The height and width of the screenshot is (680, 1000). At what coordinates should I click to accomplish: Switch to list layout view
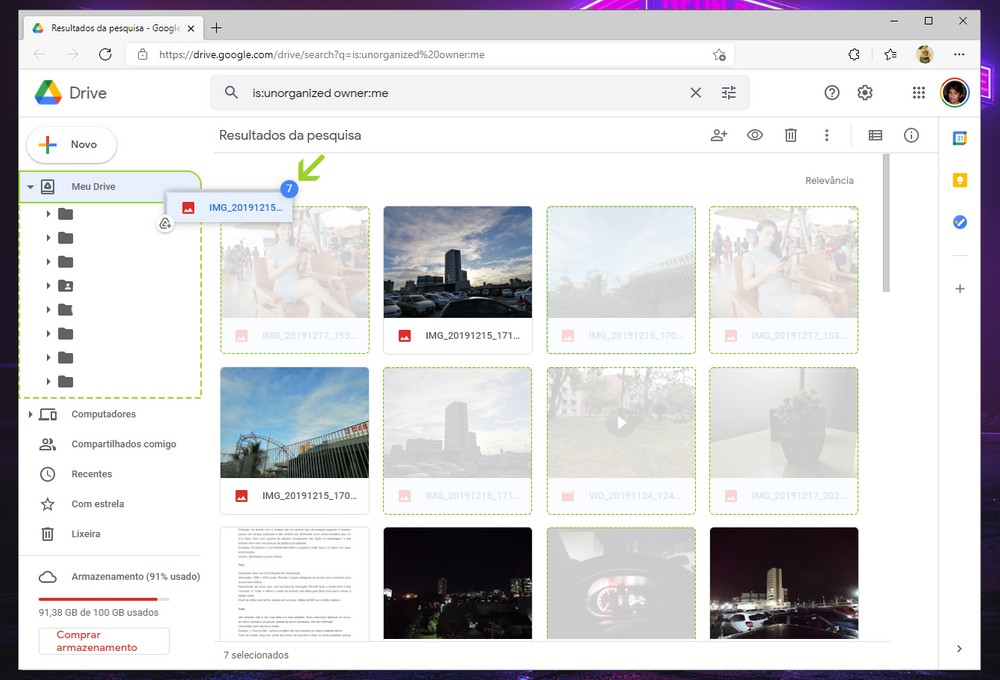tap(875, 135)
